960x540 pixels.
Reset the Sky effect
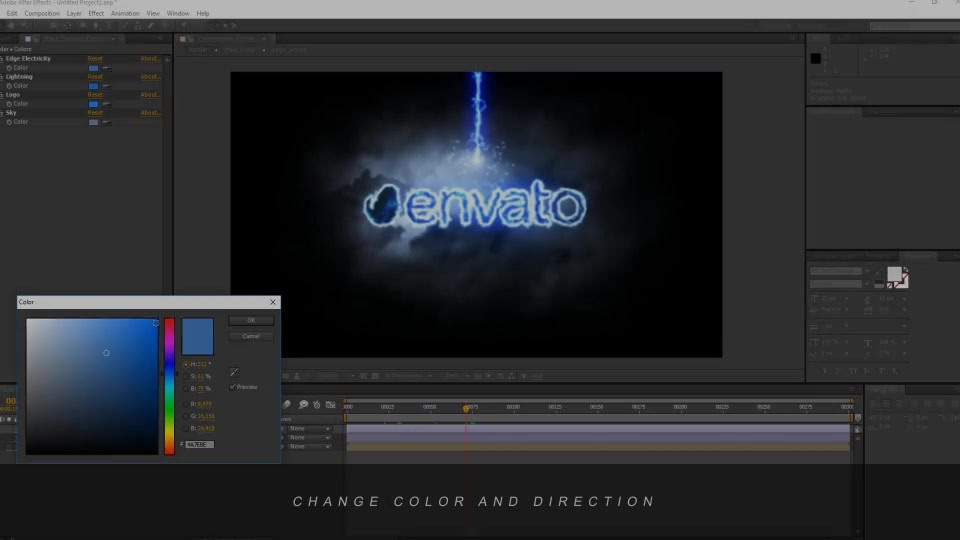(x=95, y=113)
